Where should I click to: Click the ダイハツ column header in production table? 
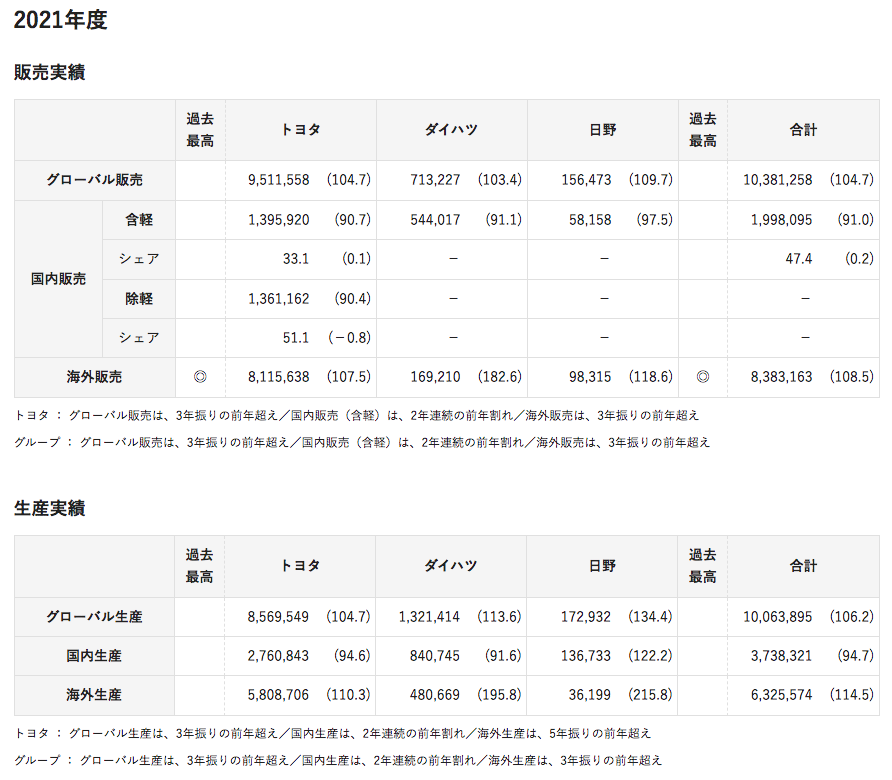pyautogui.click(x=451, y=566)
